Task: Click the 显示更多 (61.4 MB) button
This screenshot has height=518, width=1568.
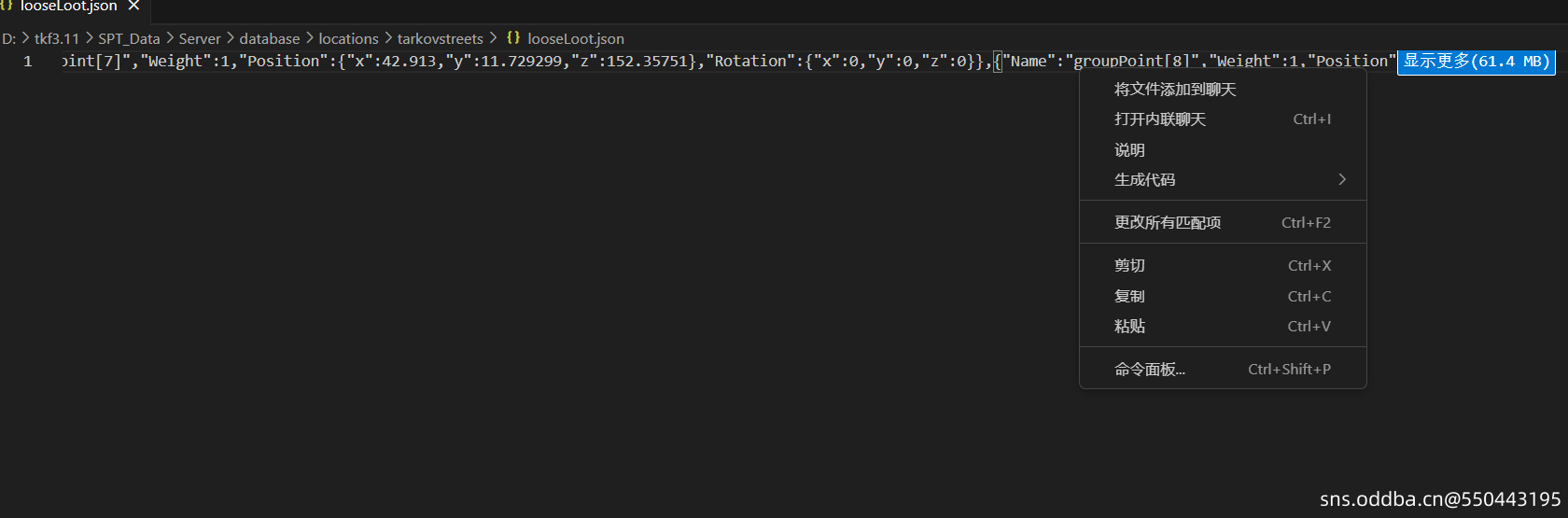Action: [x=1477, y=62]
